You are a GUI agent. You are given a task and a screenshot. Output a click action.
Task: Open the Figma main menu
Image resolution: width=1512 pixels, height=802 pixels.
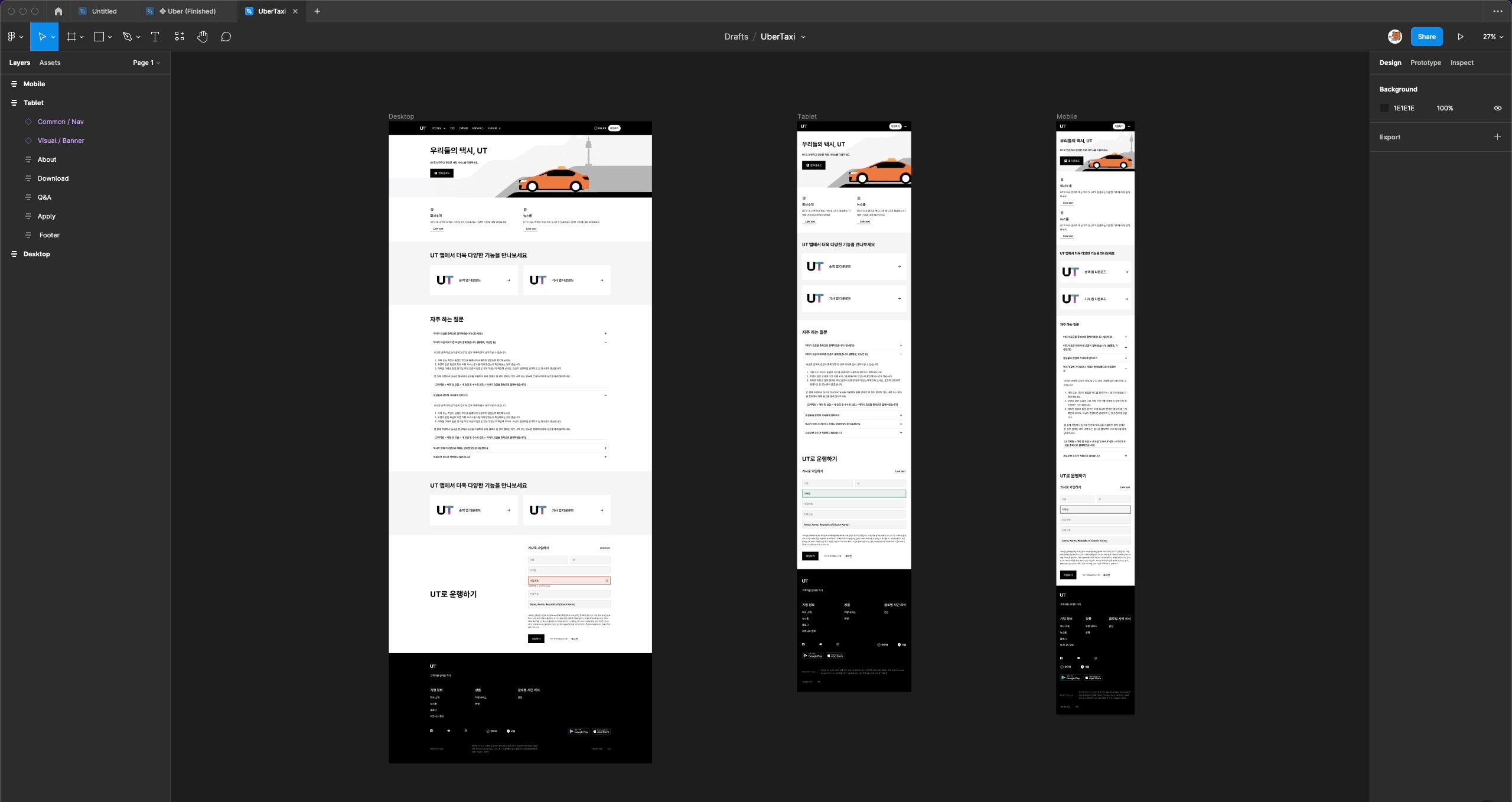pos(15,37)
